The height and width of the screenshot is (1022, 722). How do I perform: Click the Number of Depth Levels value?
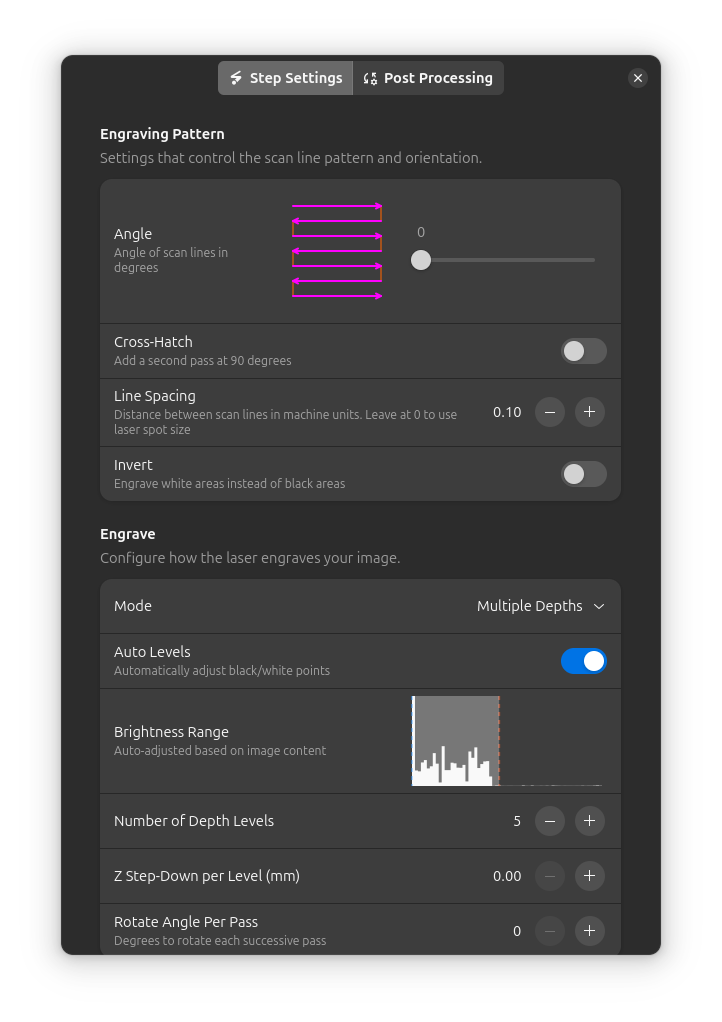516,821
